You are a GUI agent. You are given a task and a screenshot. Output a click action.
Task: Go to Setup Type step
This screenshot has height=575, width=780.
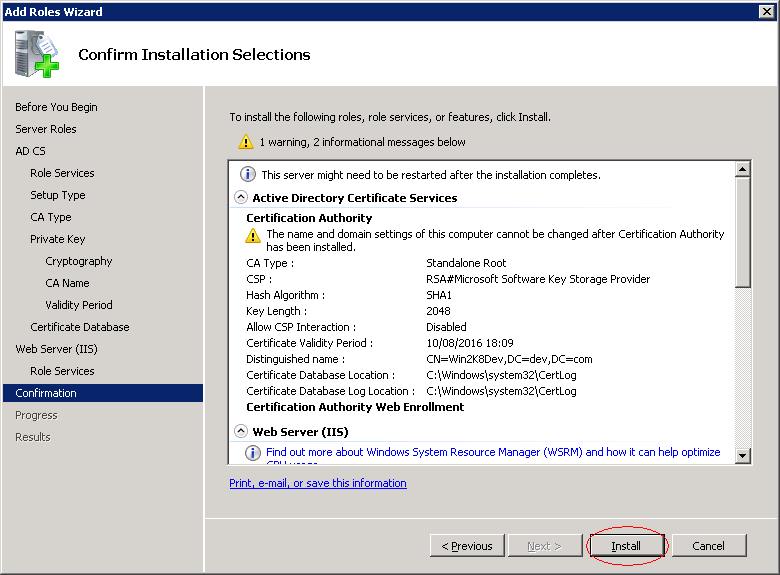[x=58, y=195]
